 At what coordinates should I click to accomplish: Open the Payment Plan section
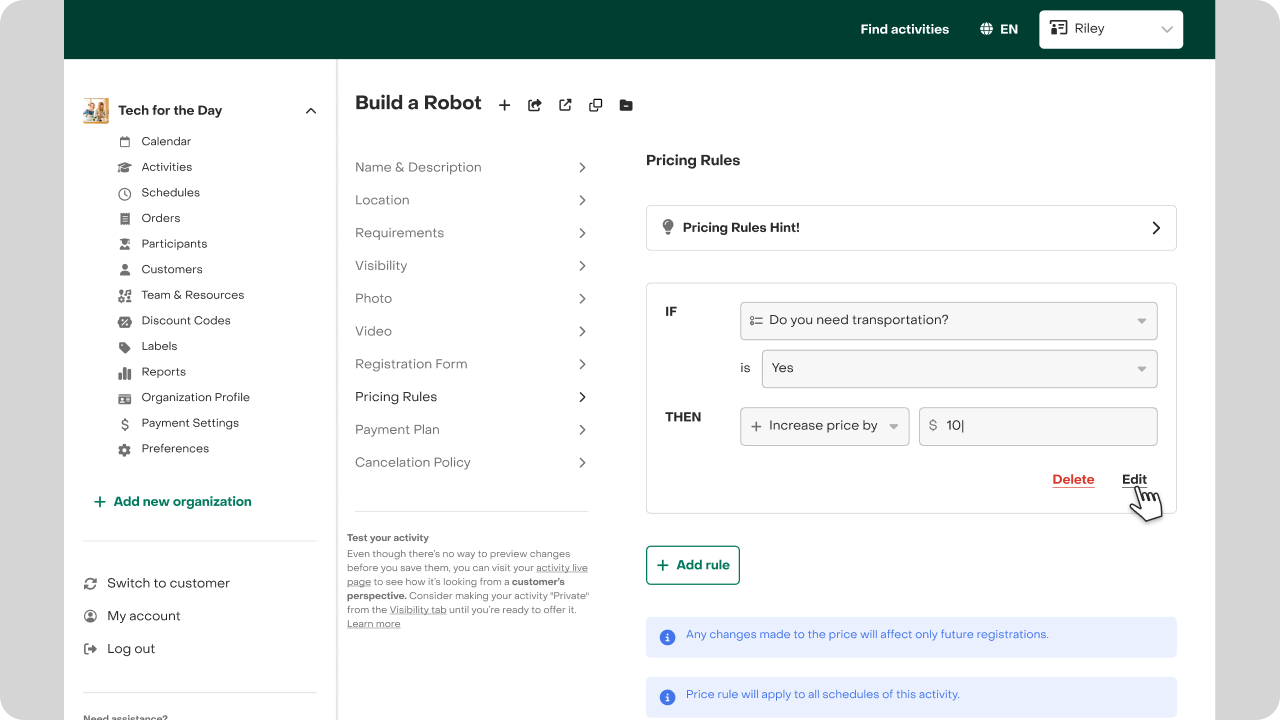click(x=471, y=430)
